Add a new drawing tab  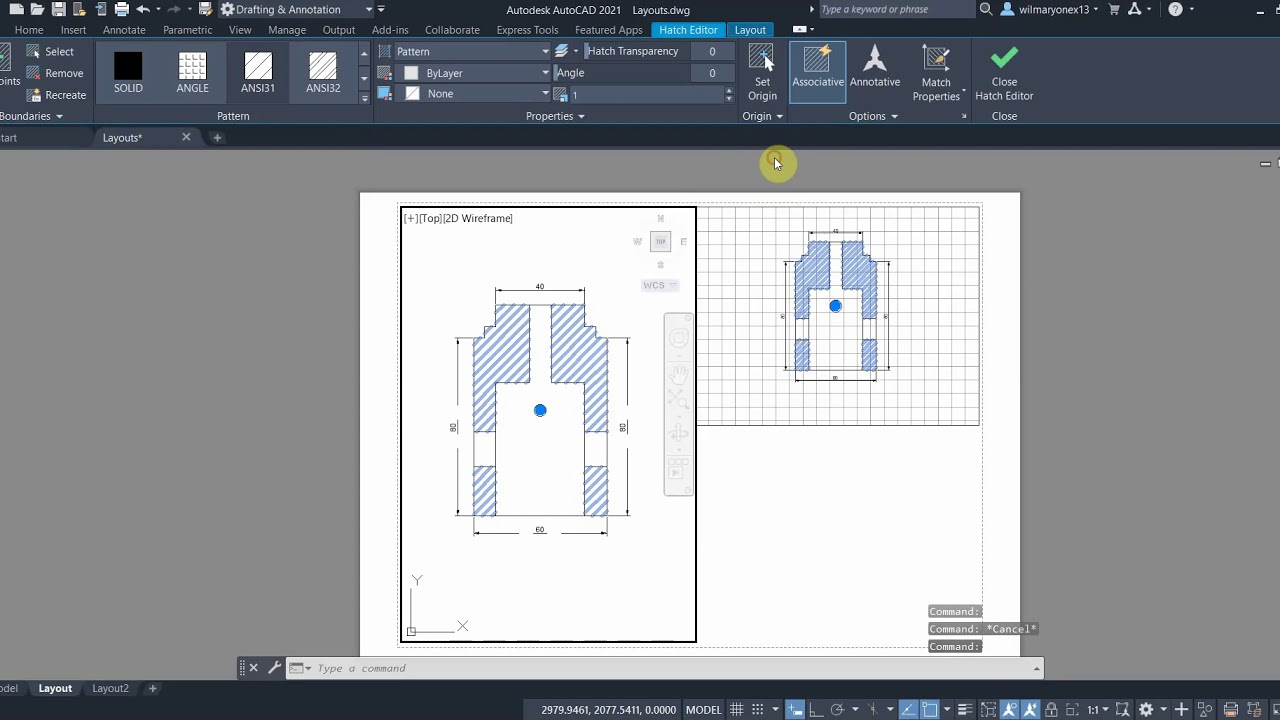tap(217, 137)
